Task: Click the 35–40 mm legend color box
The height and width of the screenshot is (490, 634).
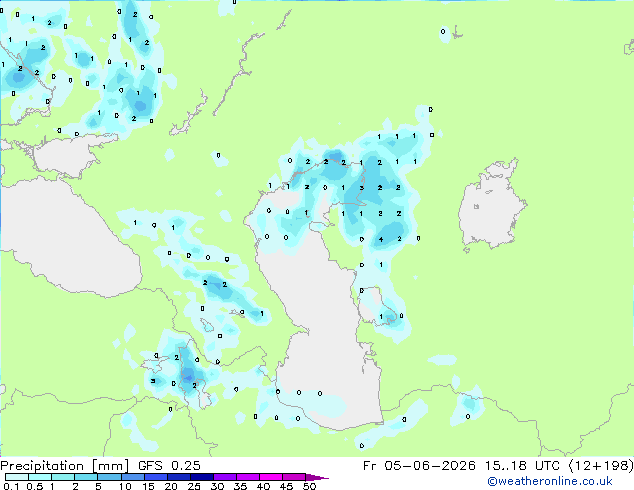Action: pyautogui.click(x=248, y=477)
